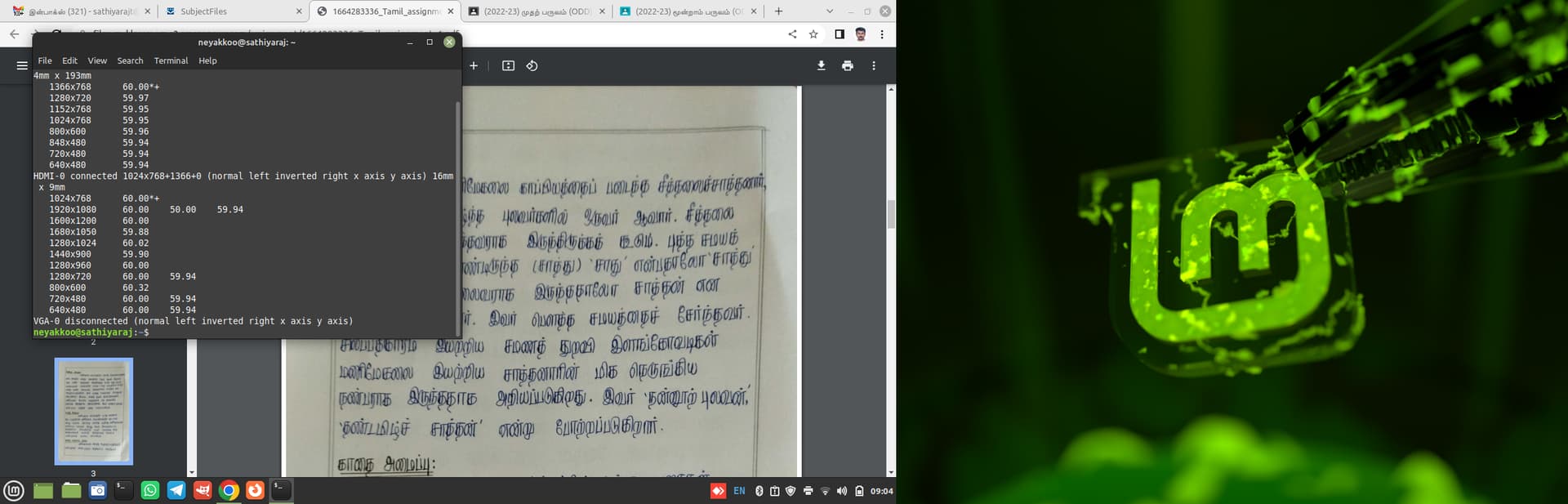Viewport: 1568px width, 504px height.
Task: Zoom in the PDF with the plus icon
Action: click(x=474, y=65)
